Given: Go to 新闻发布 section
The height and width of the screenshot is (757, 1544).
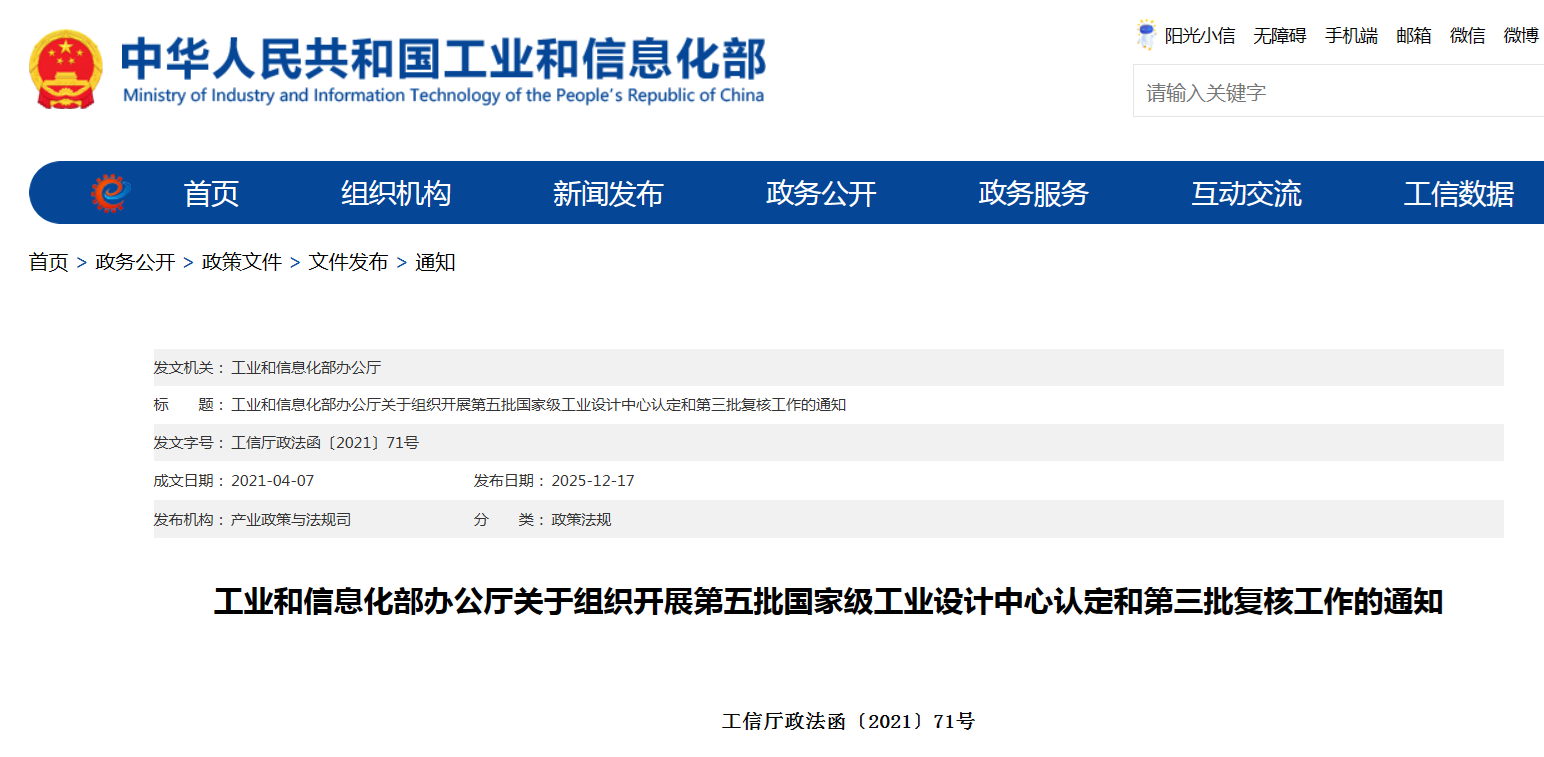Looking at the screenshot, I should [608, 193].
